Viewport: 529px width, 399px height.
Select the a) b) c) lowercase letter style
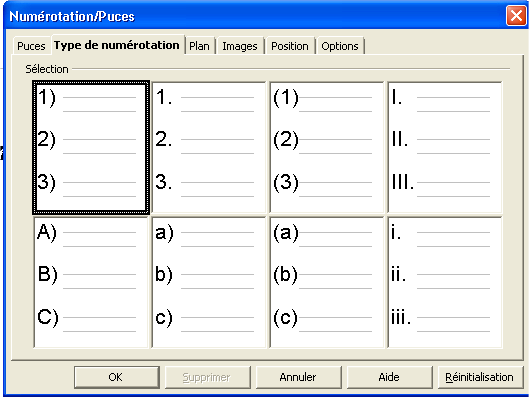pyautogui.click(x=209, y=282)
